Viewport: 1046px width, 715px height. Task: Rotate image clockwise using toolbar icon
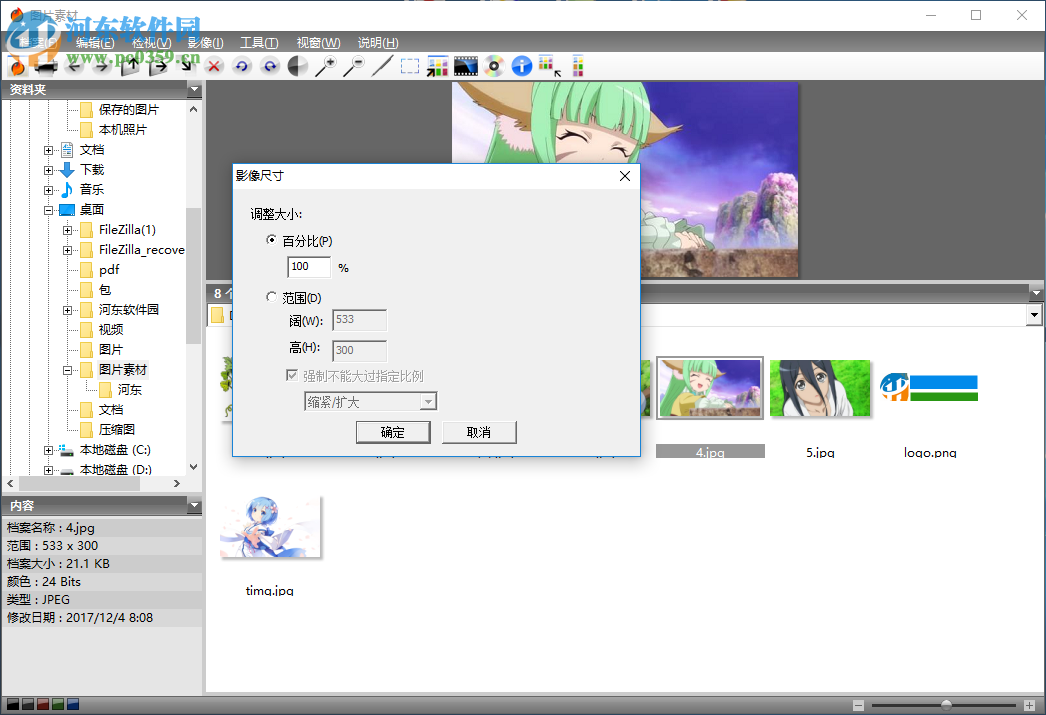point(270,66)
